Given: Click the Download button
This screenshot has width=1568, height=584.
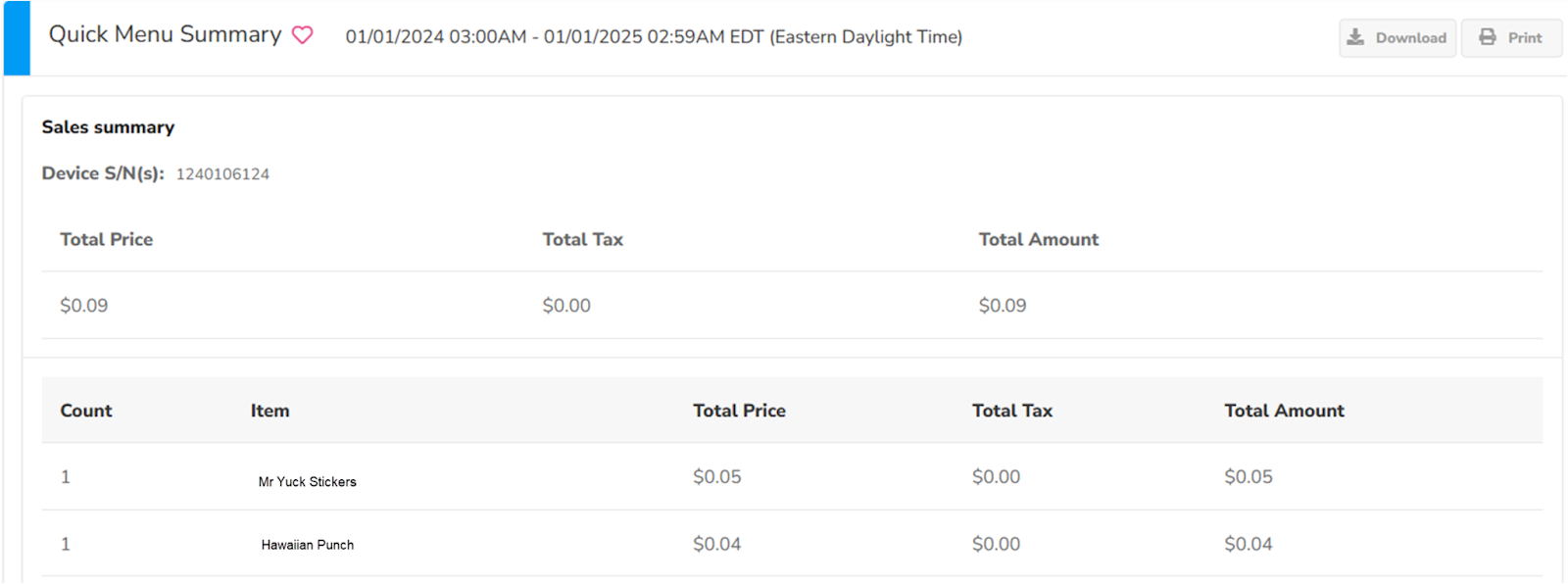Looking at the screenshot, I should click(x=1396, y=38).
